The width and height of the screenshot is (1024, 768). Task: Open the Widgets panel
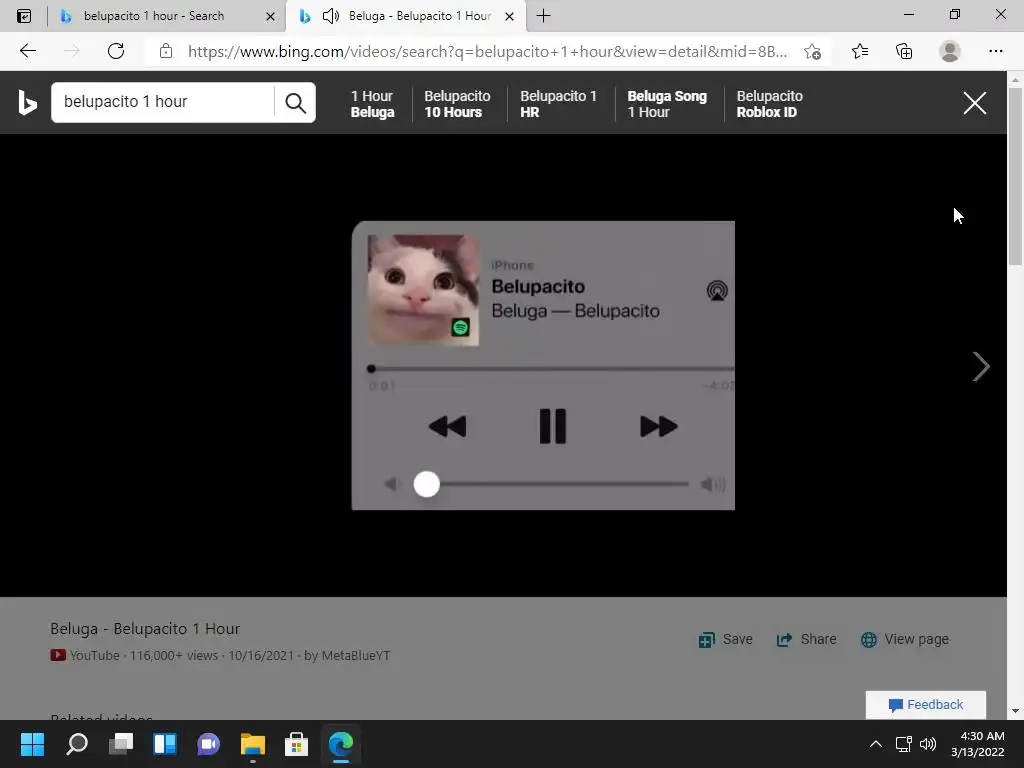165,744
